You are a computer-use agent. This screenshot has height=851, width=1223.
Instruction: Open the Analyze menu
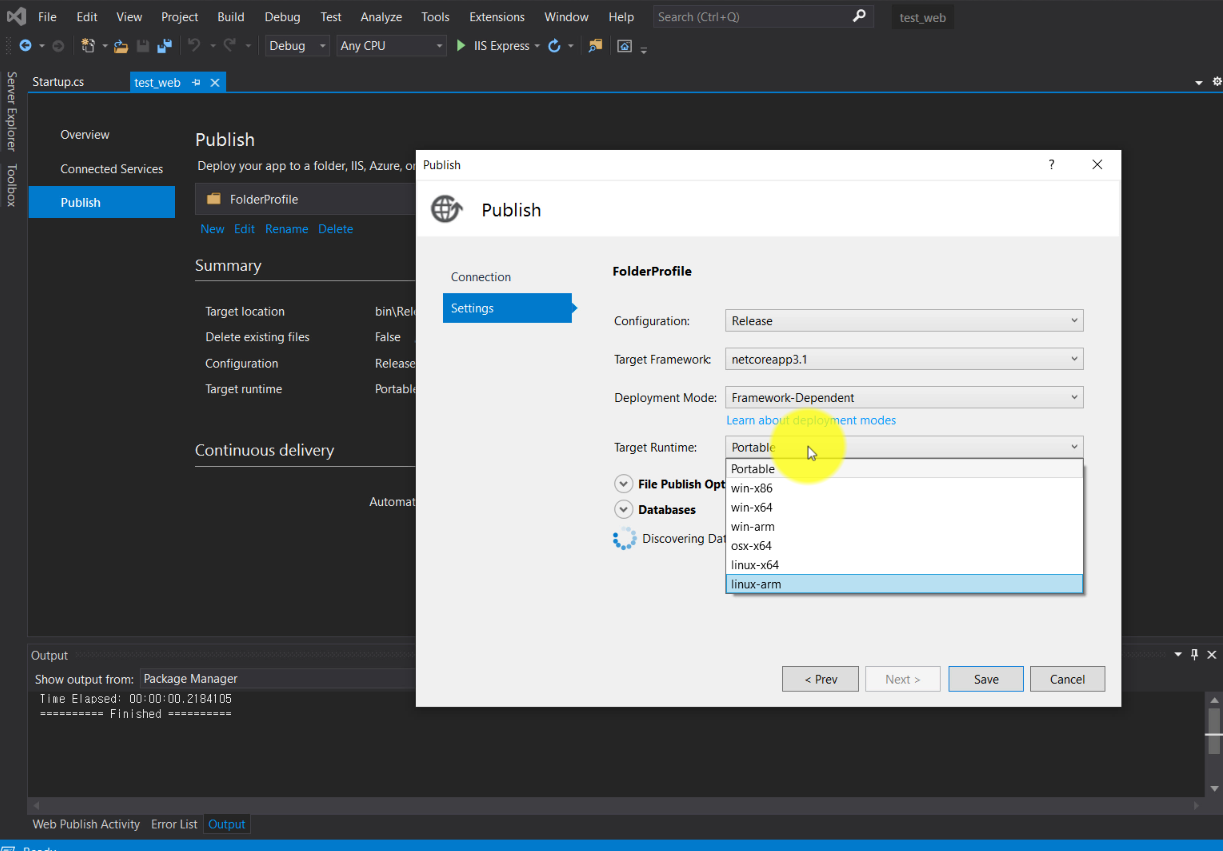(x=381, y=17)
